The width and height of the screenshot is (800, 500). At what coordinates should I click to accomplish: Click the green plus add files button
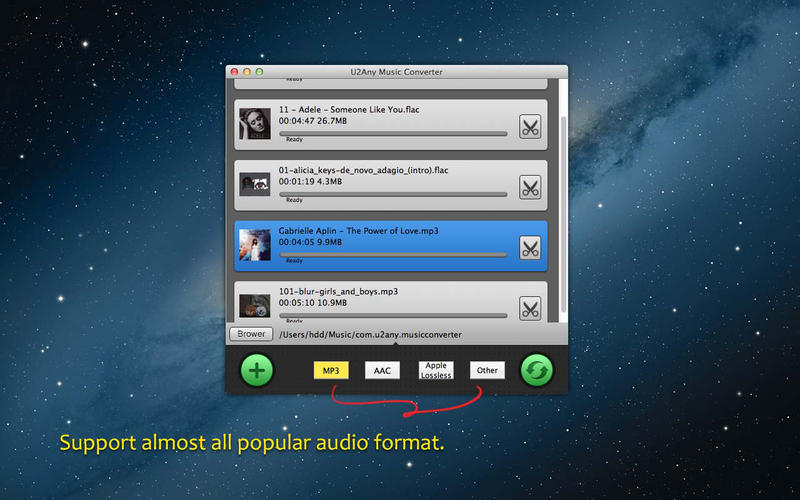click(x=257, y=370)
